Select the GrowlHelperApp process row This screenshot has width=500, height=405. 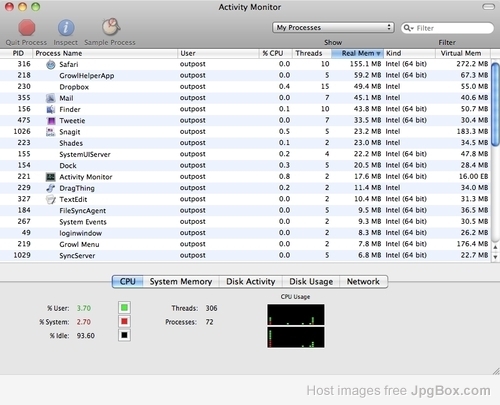(x=245, y=76)
